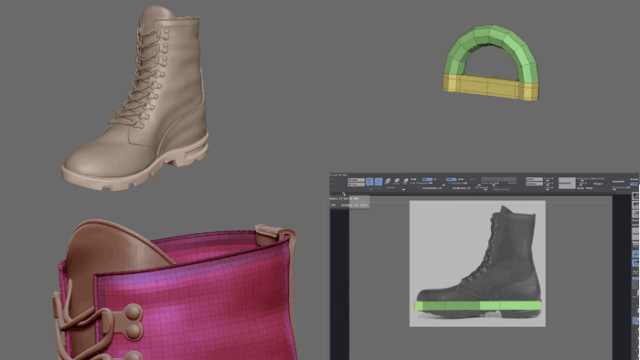Select the Move transform icon
This screenshot has width=640, height=360.
coord(387,182)
